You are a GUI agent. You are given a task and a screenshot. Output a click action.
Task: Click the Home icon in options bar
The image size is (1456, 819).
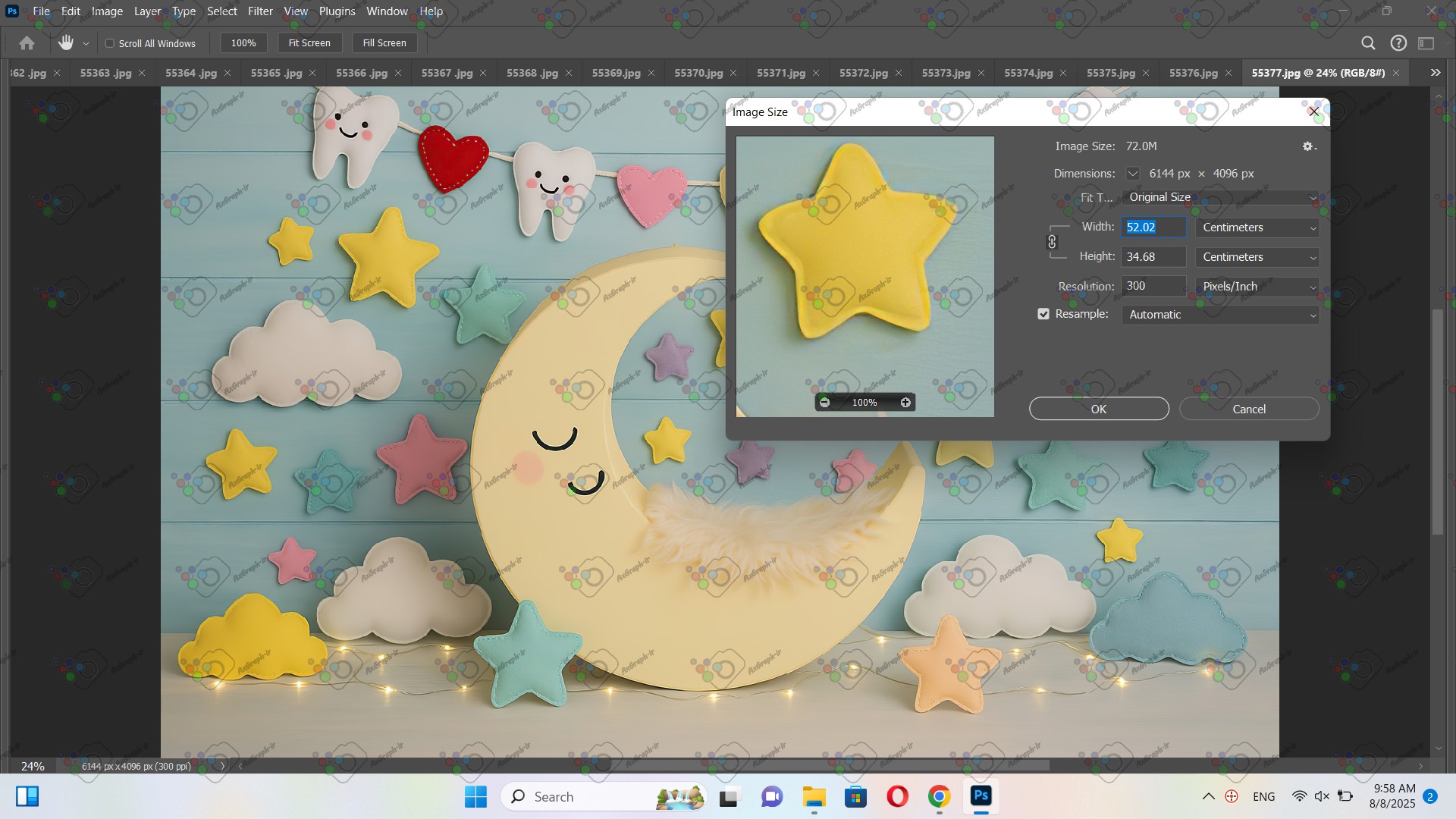(27, 43)
